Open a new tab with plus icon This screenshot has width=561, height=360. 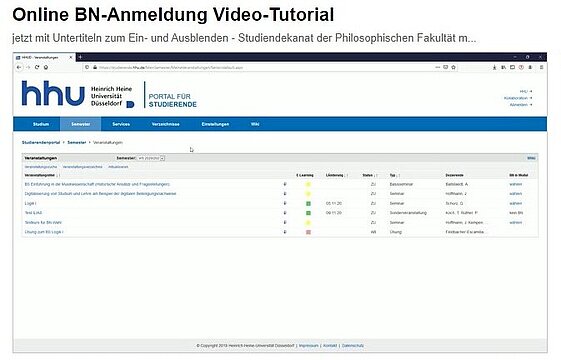[x=80, y=57]
